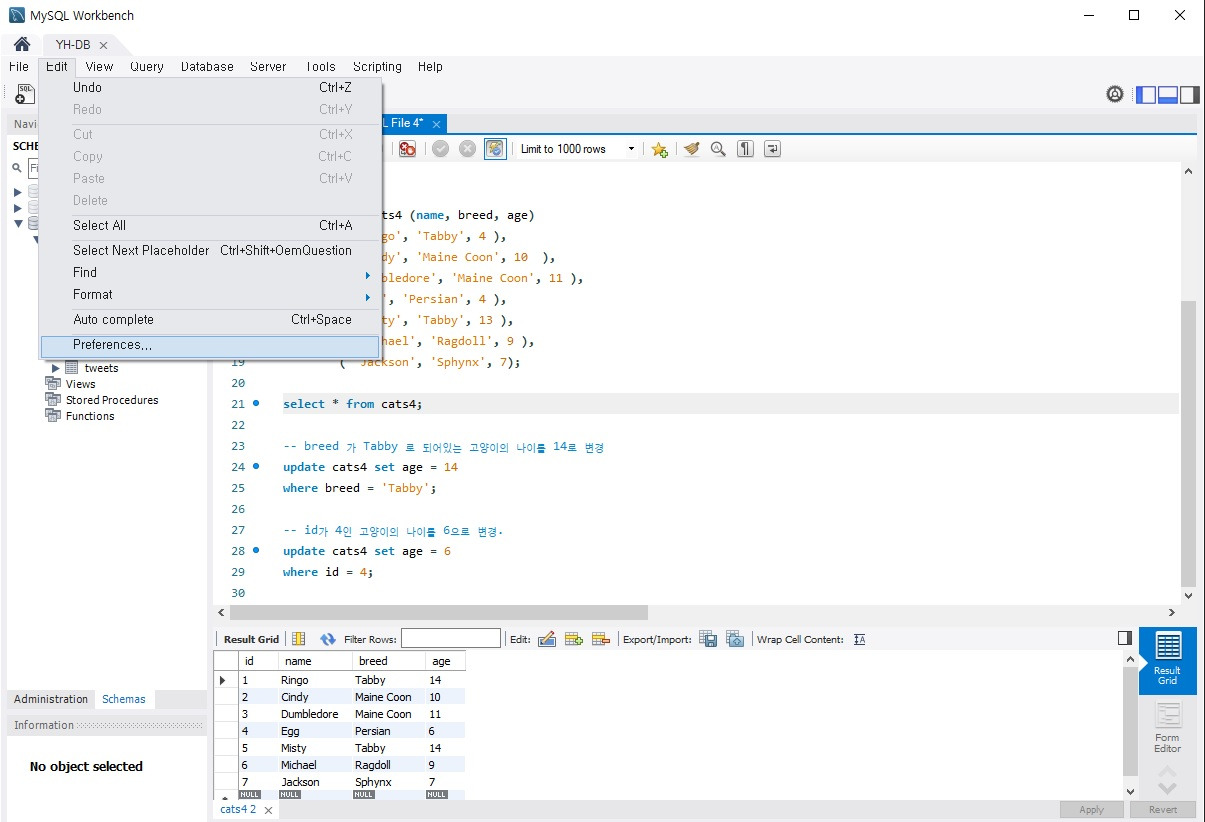Open the Save SQL Snippet star icon
This screenshot has height=822, width=1205.
click(x=659, y=148)
